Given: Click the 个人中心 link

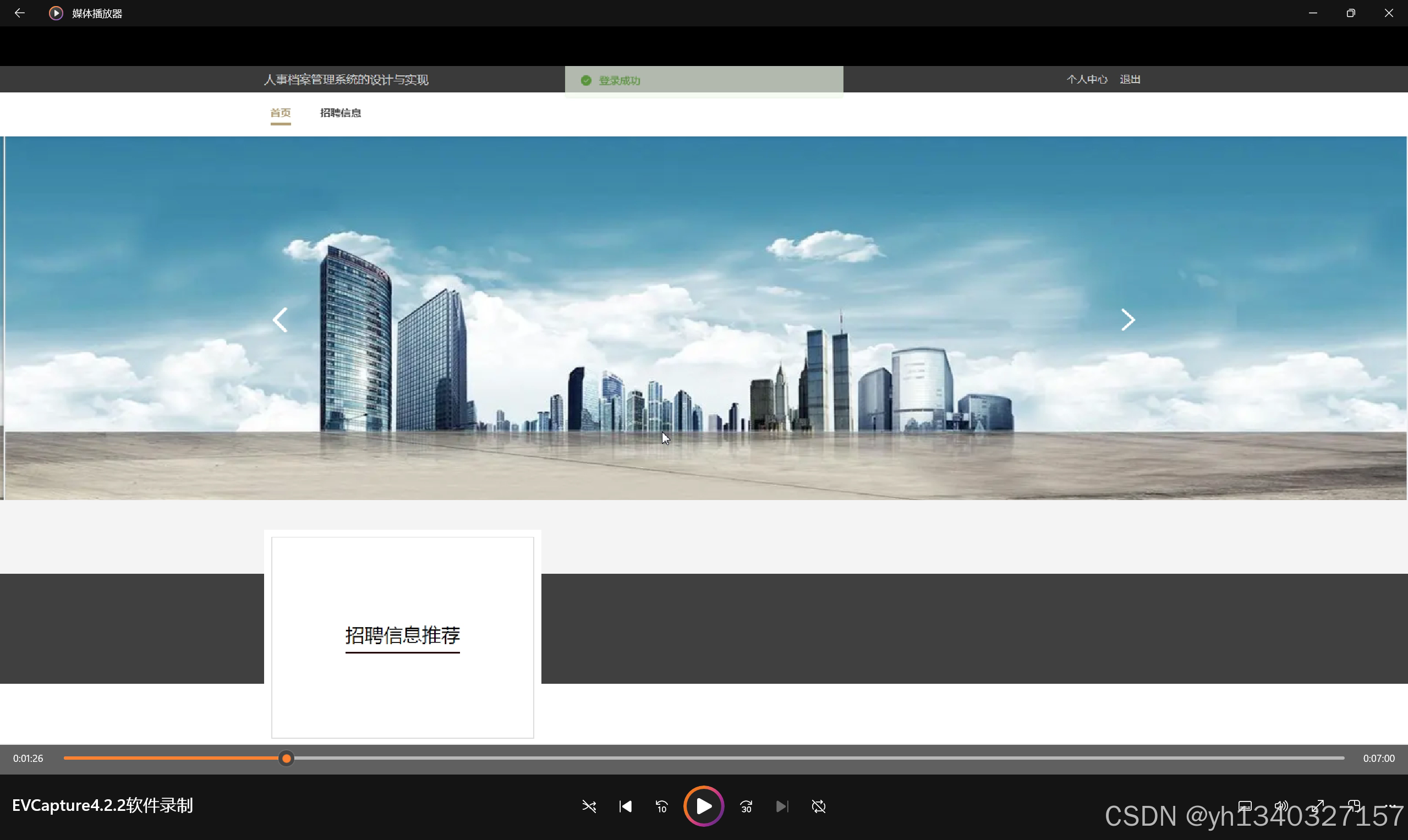Looking at the screenshot, I should click(1087, 79).
